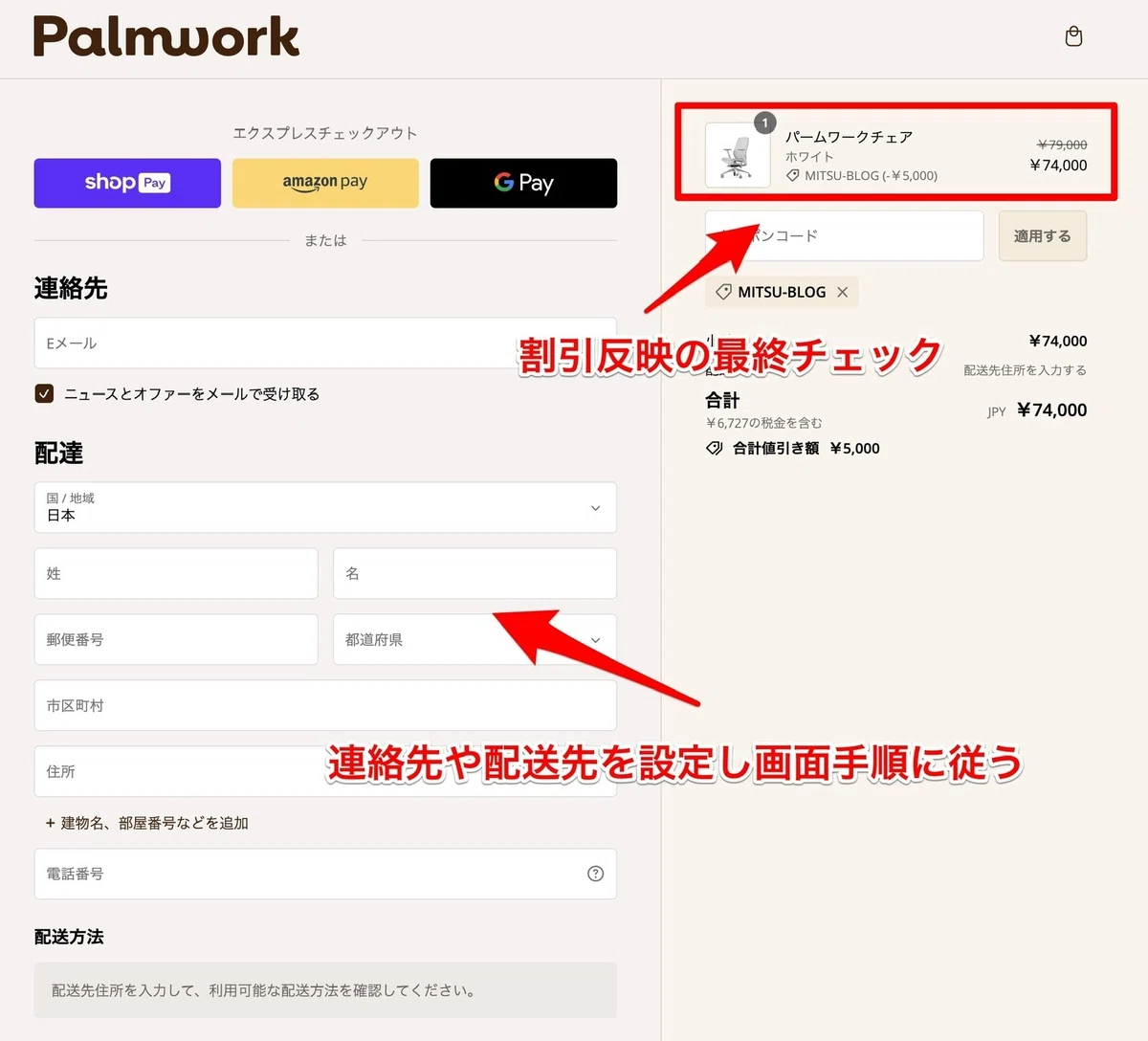This screenshot has width=1148, height=1041.
Task: Click the quantity badge on product thumbnail
Action: pyautogui.click(x=765, y=122)
